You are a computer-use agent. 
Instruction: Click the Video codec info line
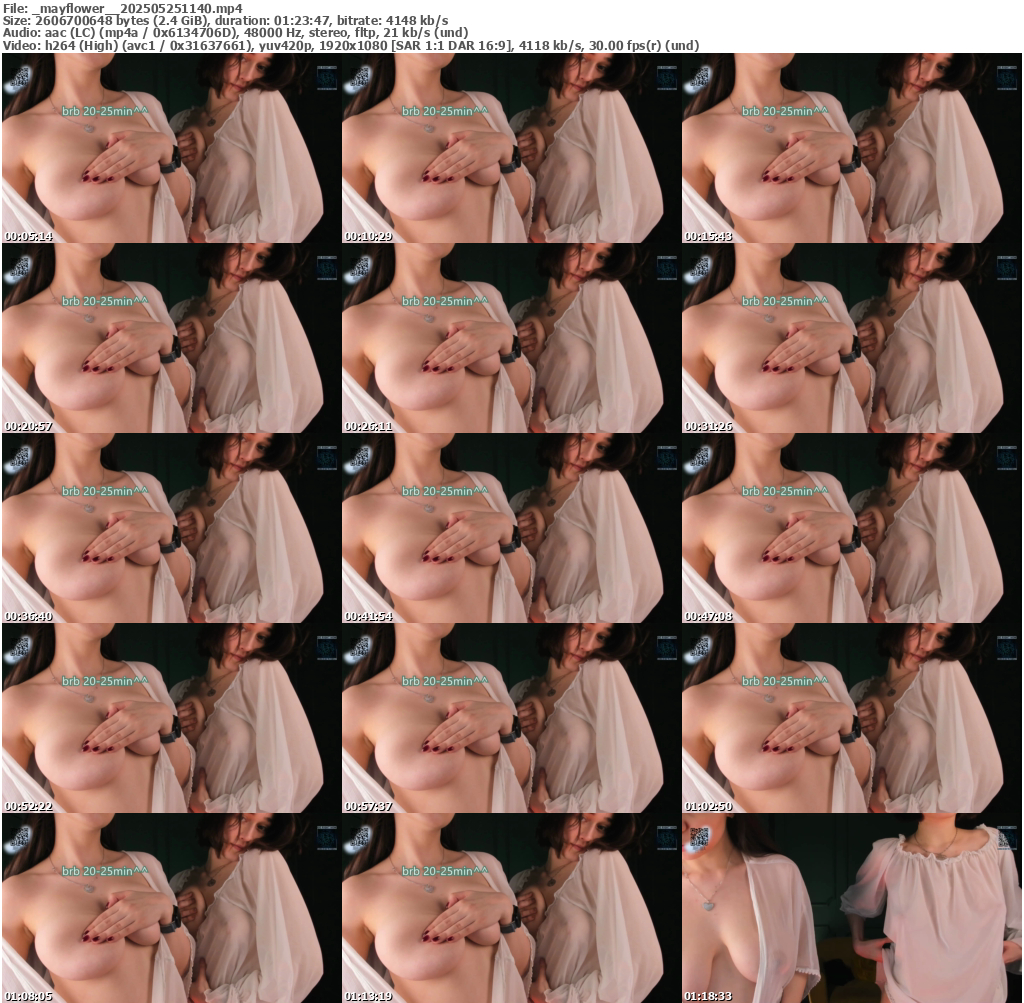coord(350,45)
